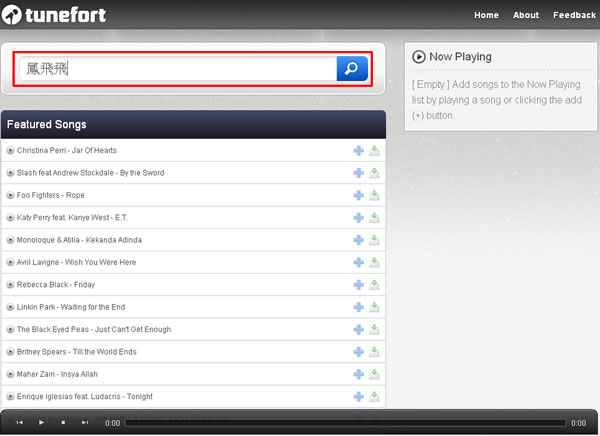Play Christina Perri - Jar Of Hearts
Viewport: 600px width, 436px height.
click(x=10, y=150)
